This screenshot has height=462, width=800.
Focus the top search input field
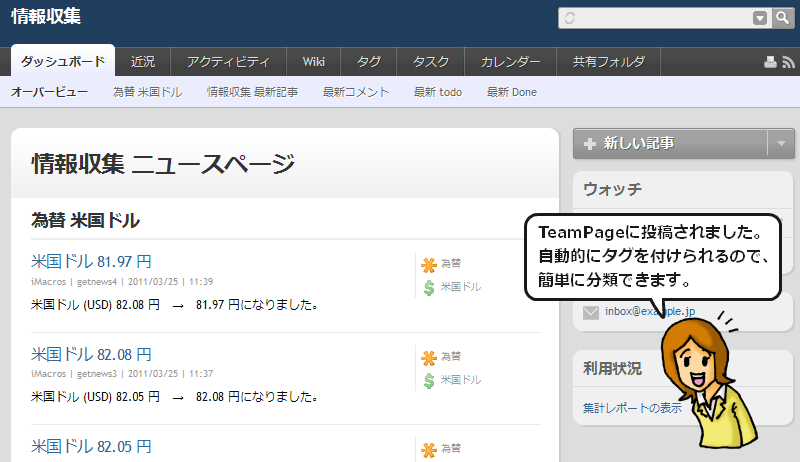click(x=664, y=18)
